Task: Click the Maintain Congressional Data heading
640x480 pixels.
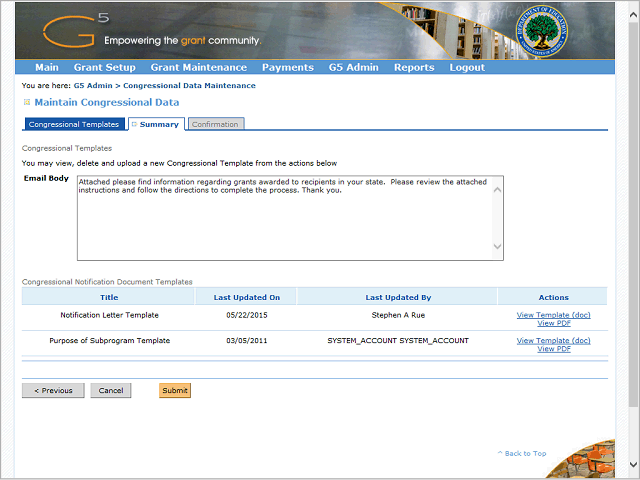Action: (x=107, y=102)
